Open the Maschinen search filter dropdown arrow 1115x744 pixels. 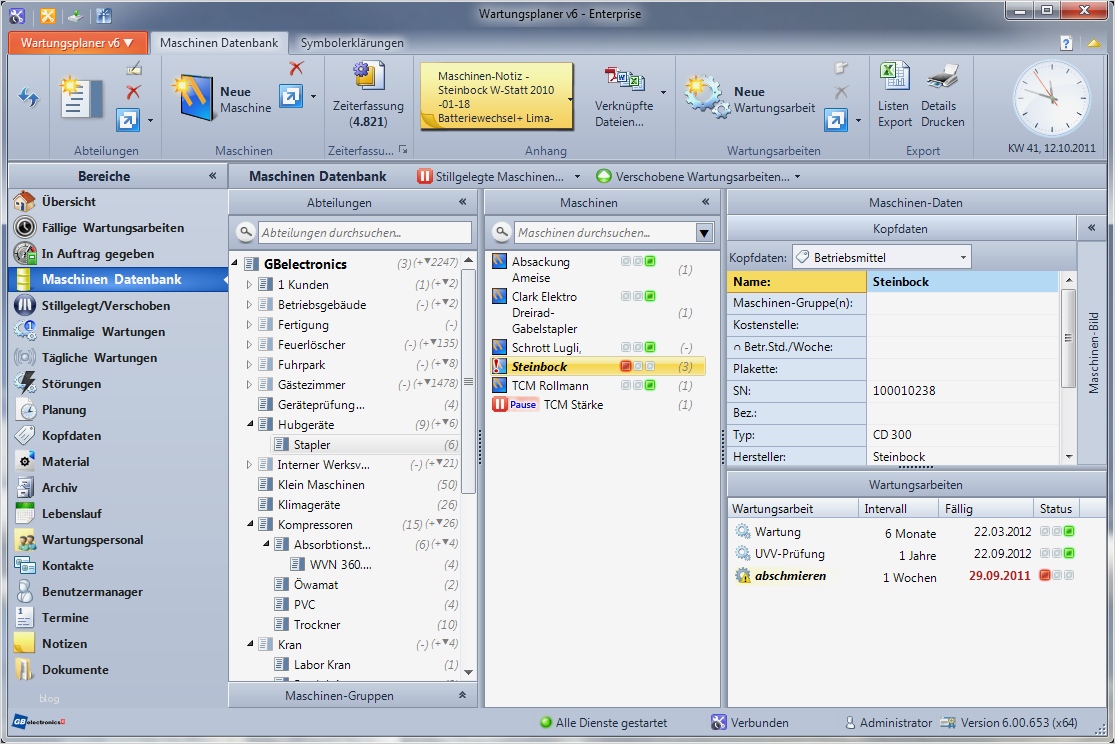(704, 233)
